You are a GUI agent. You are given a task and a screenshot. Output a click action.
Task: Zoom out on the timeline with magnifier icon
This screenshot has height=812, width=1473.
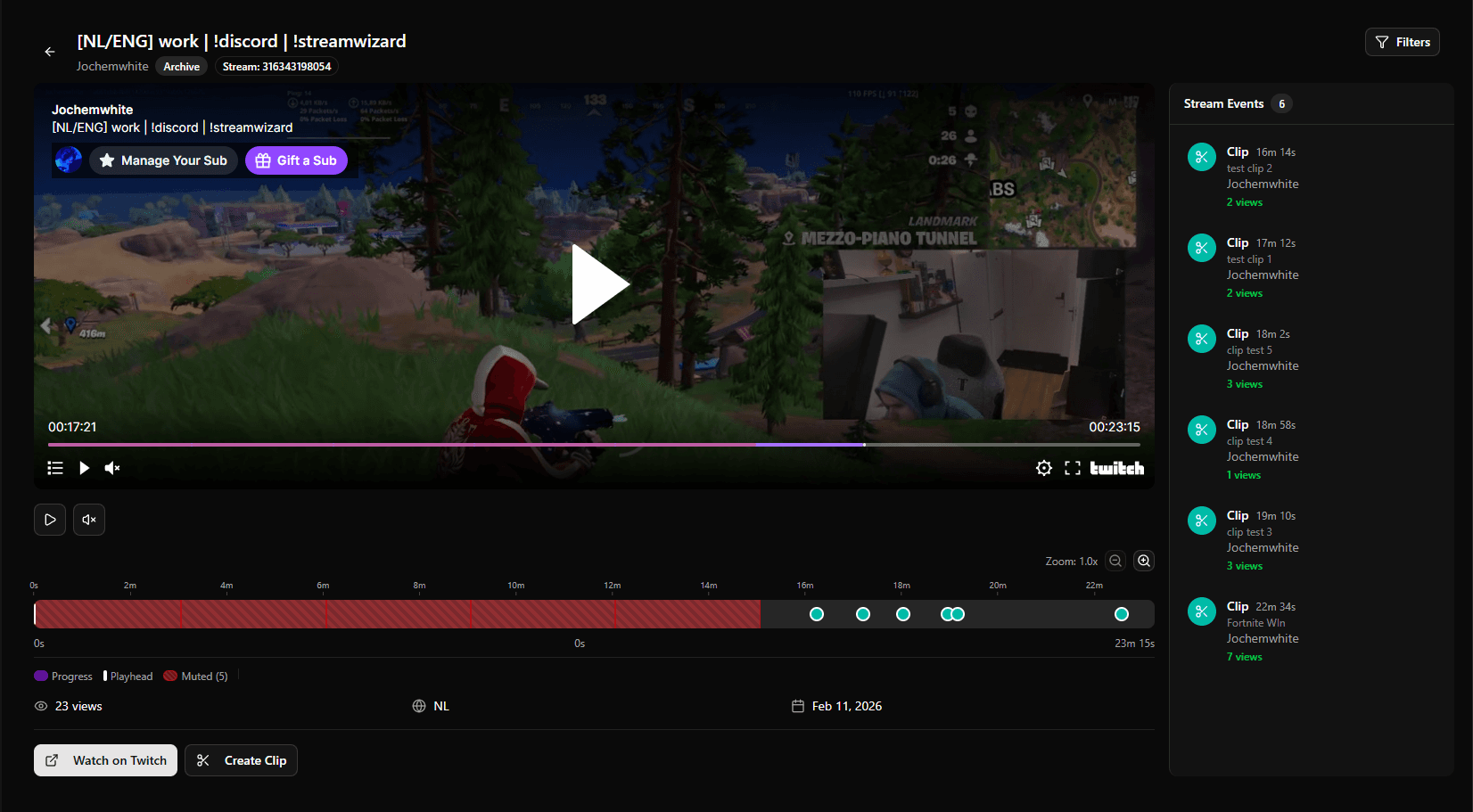[x=1115, y=561]
